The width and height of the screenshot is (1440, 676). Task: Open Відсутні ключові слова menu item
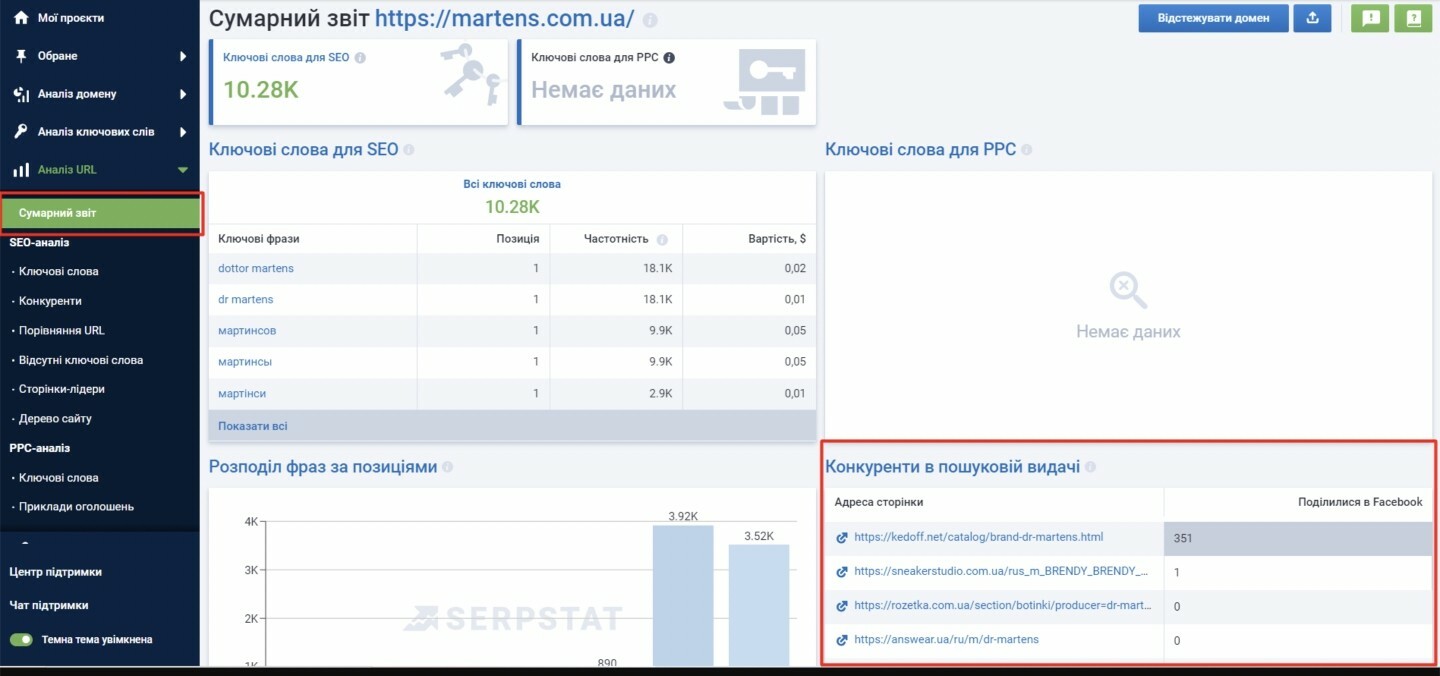[x=81, y=360]
